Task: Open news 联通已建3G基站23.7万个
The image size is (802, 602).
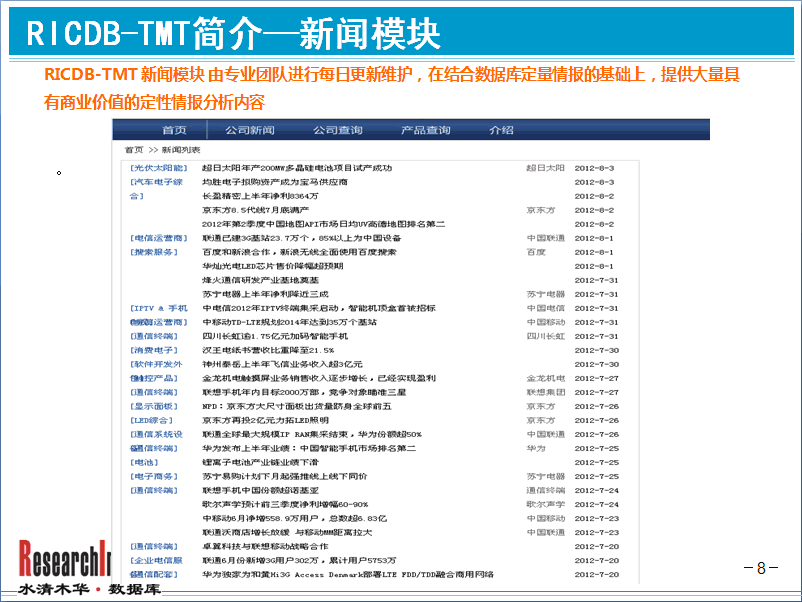Action: [301, 238]
